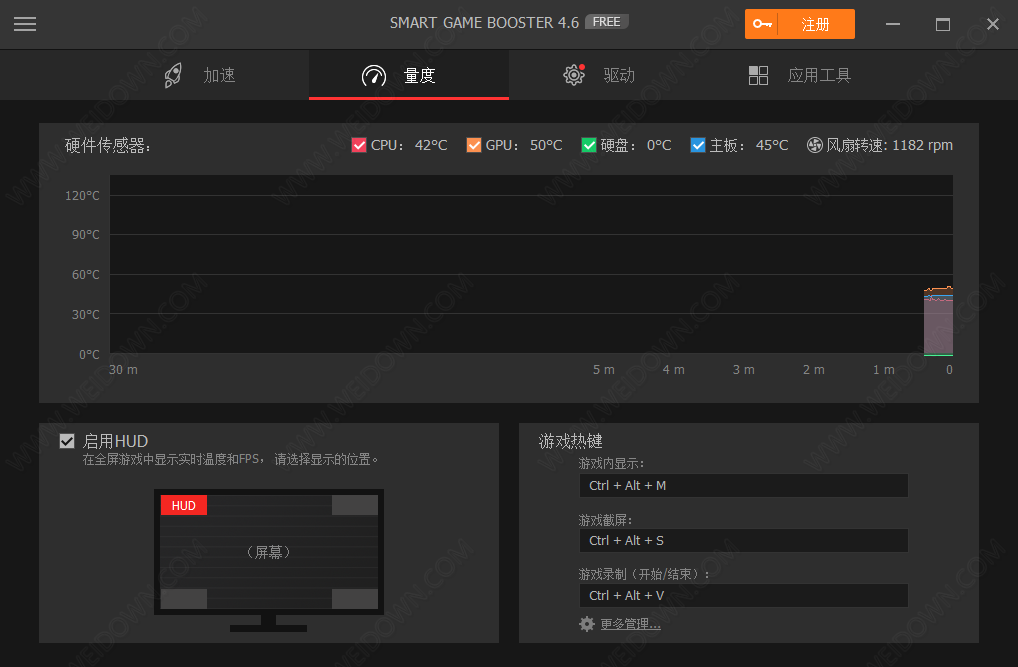The height and width of the screenshot is (667, 1018).
Task: Click the rocket icon for 加速
Action: tap(173, 75)
